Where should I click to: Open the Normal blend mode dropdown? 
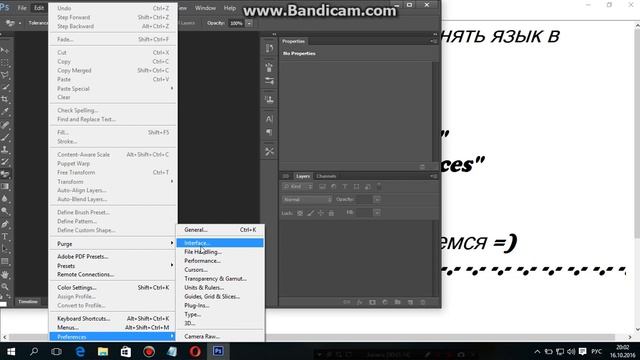click(x=307, y=200)
